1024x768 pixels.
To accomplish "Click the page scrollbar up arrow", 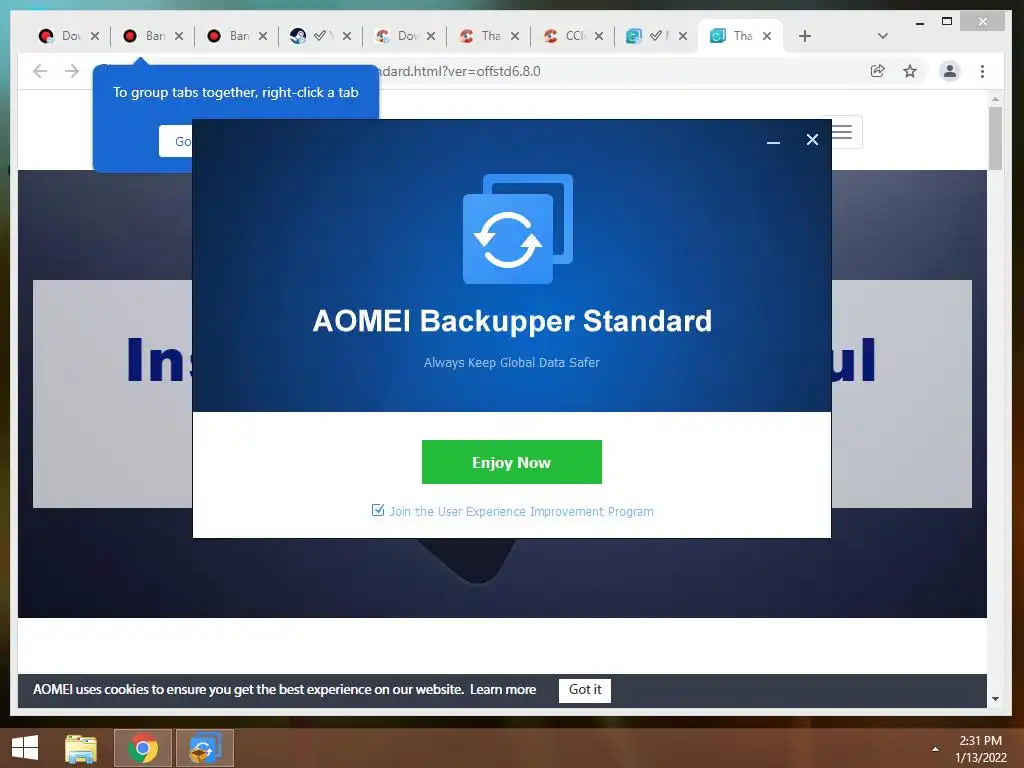I will coord(995,99).
